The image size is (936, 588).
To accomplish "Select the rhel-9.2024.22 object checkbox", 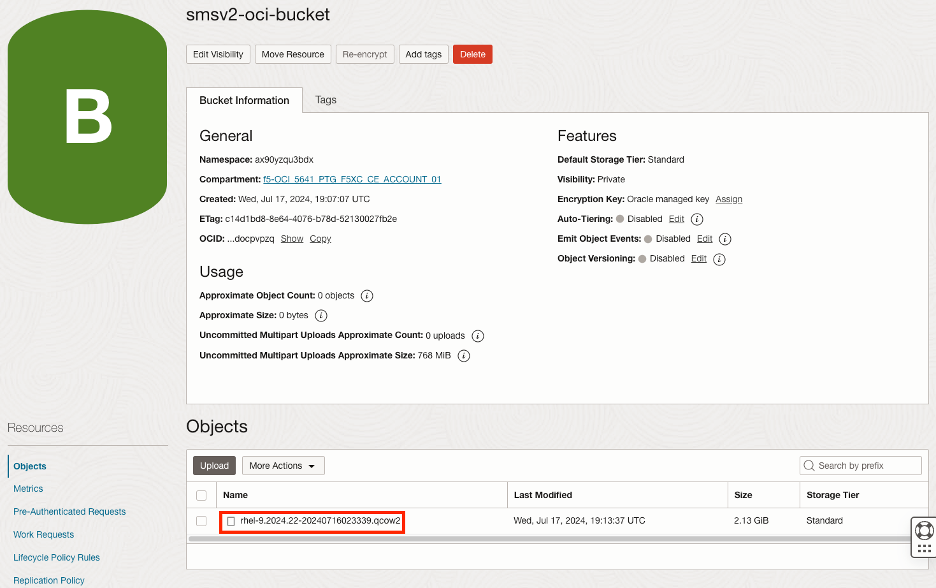I will (201, 522).
